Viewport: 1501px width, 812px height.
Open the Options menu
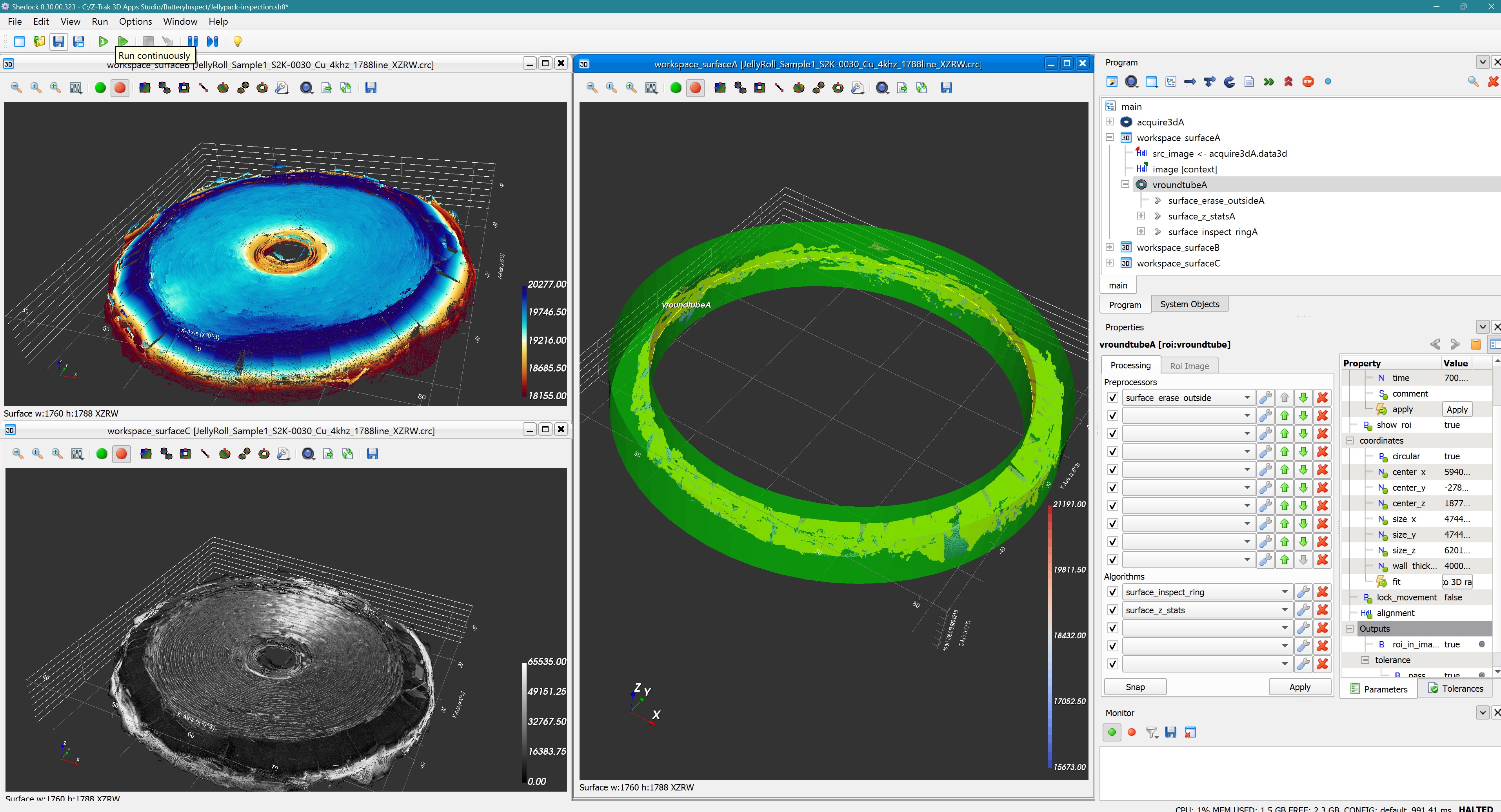coord(135,22)
